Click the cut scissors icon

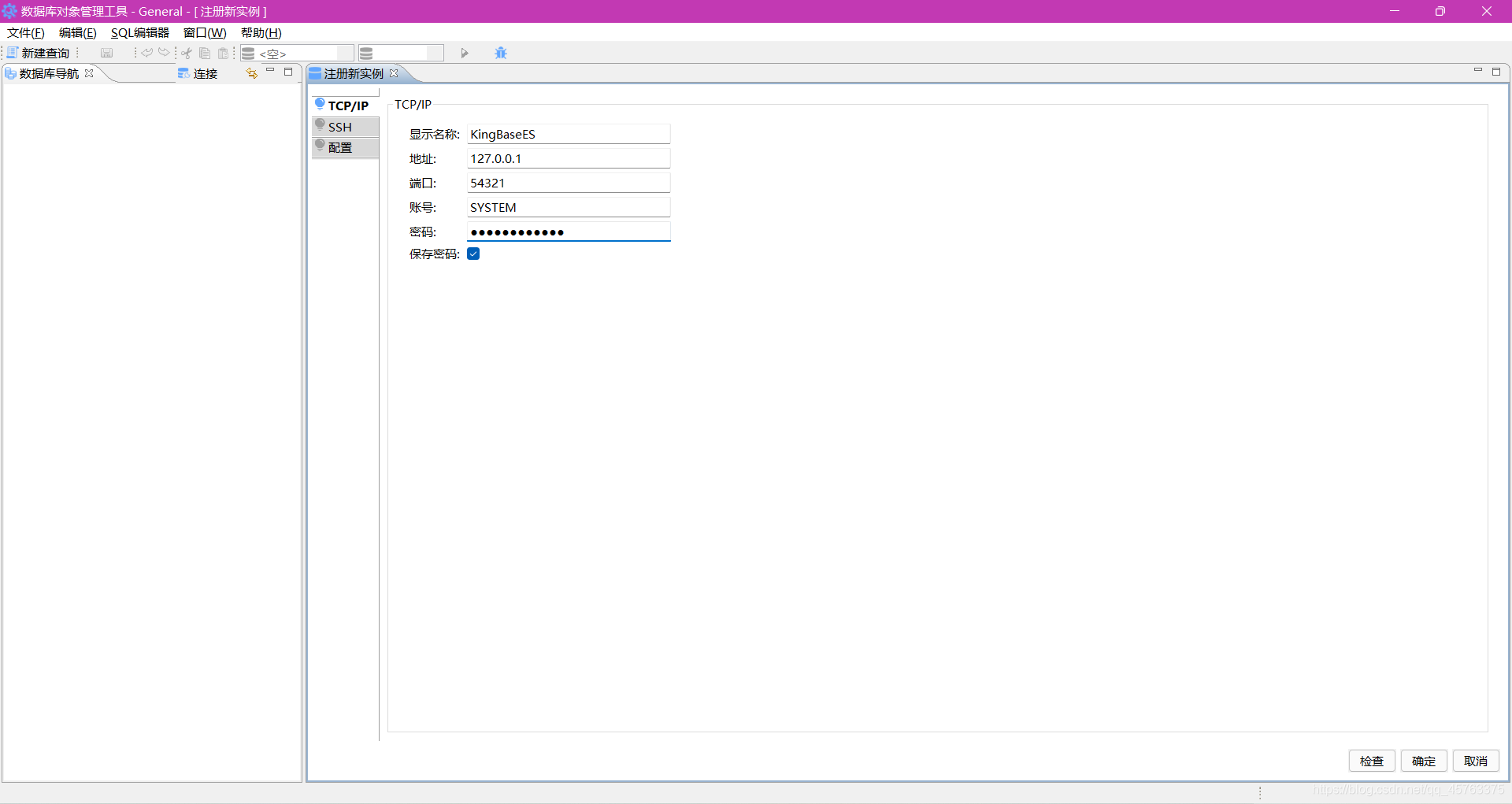coord(187,53)
